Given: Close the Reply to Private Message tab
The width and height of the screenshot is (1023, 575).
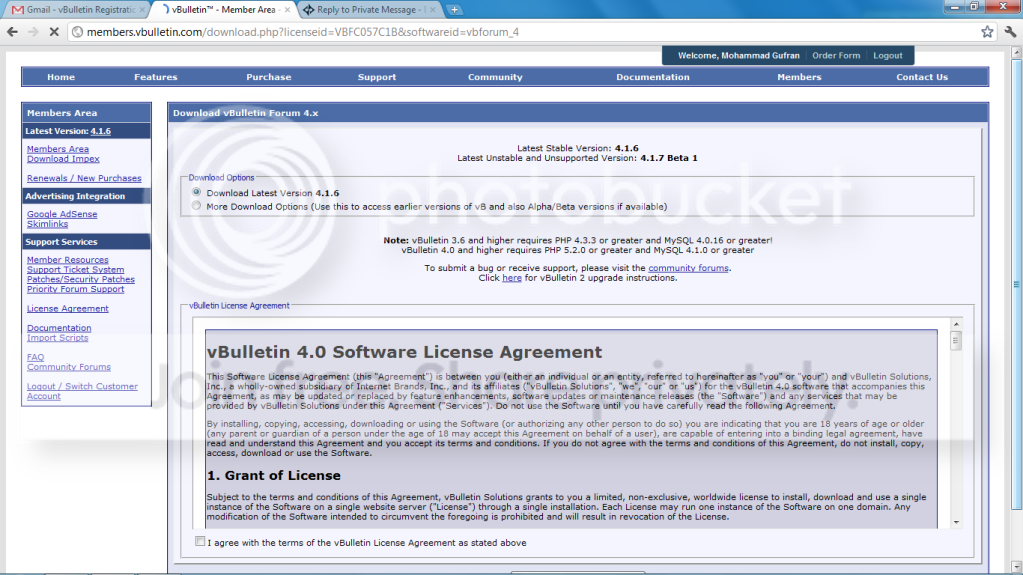Looking at the screenshot, I should [433, 10].
